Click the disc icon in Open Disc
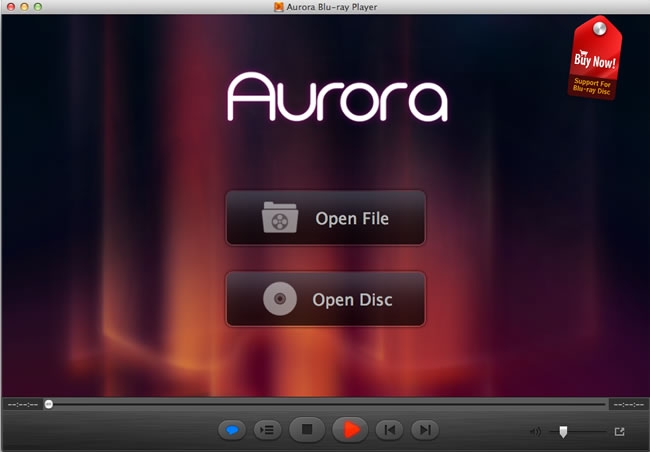The width and height of the screenshot is (650, 452). pos(279,299)
